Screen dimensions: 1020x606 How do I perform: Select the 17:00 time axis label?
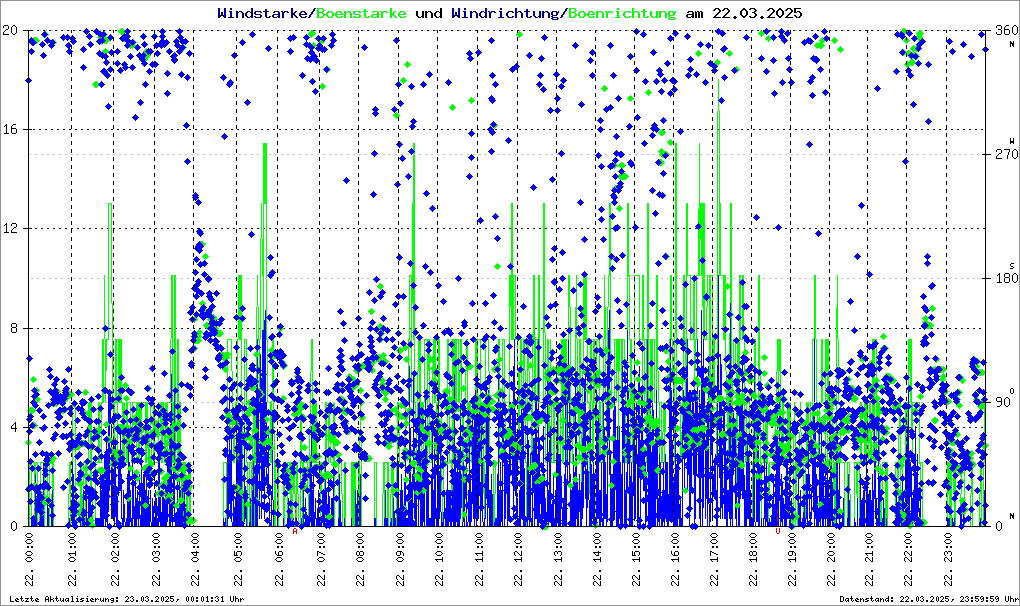coord(714,559)
